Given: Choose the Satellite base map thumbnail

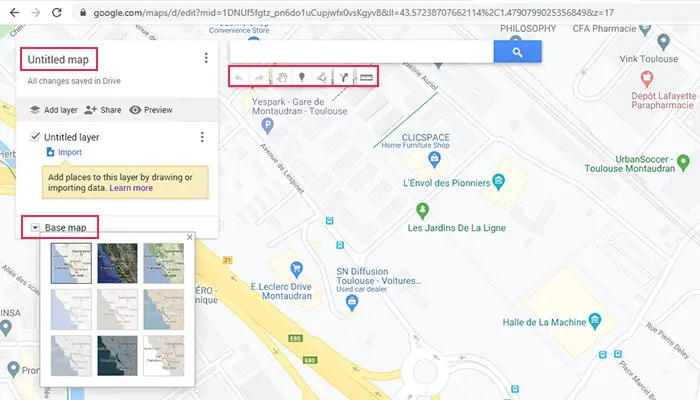Looking at the screenshot, I should point(117,263).
